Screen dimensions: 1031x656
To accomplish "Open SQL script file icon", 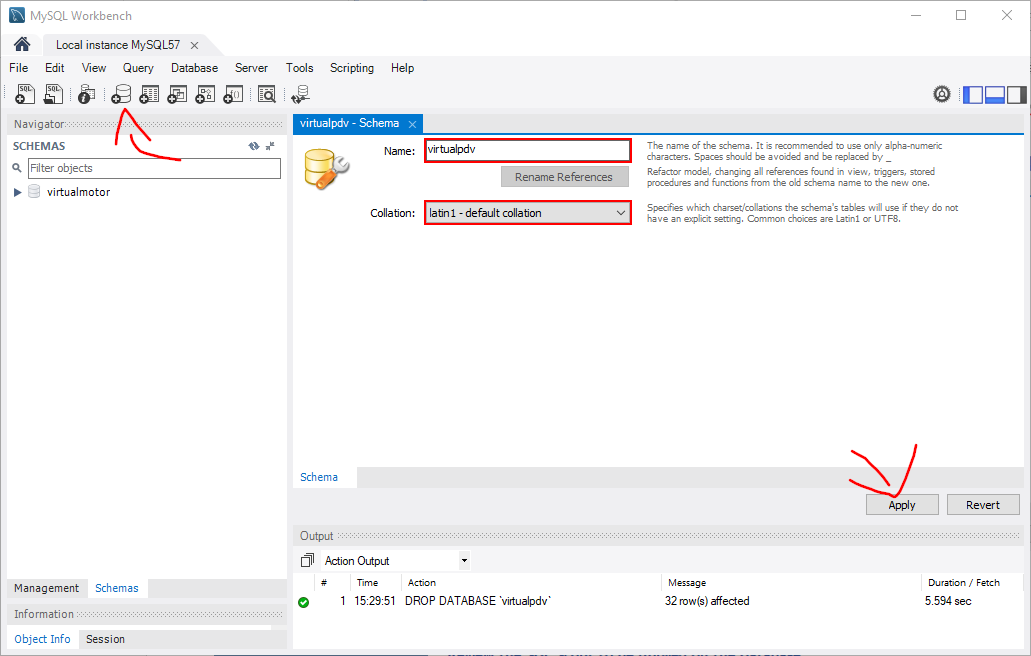I will click(53, 94).
